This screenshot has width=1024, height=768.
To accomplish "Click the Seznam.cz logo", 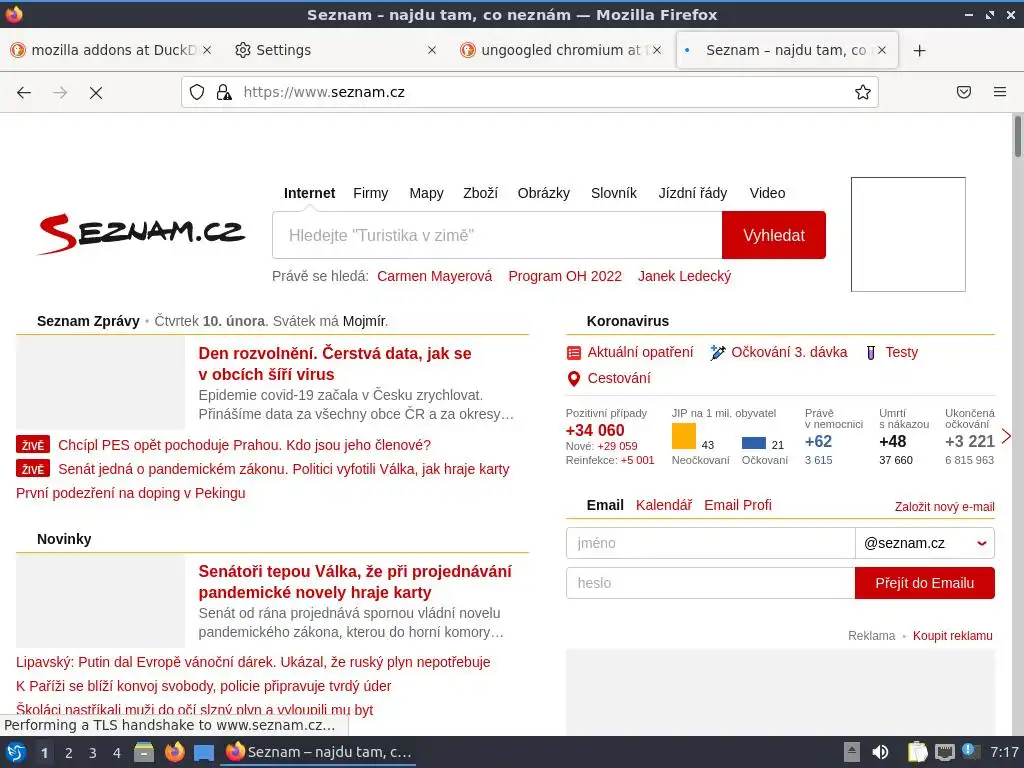I will pos(142,234).
